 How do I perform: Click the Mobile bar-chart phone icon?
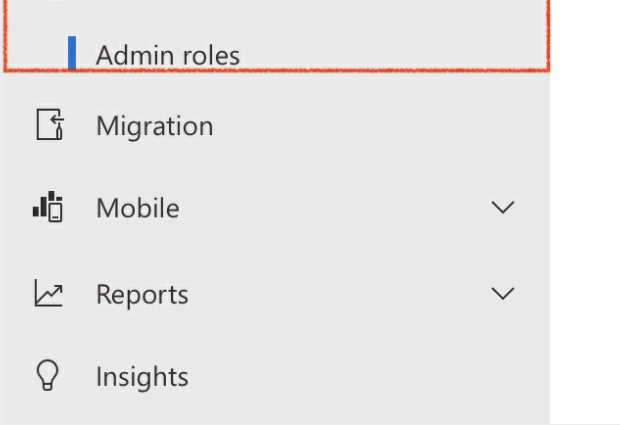click(x=48, y=207)
